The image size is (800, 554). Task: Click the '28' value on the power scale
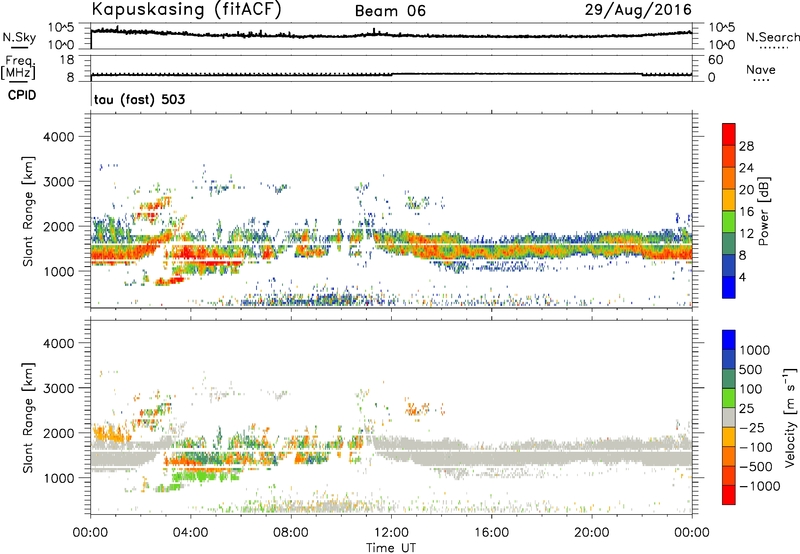point(746,146)
